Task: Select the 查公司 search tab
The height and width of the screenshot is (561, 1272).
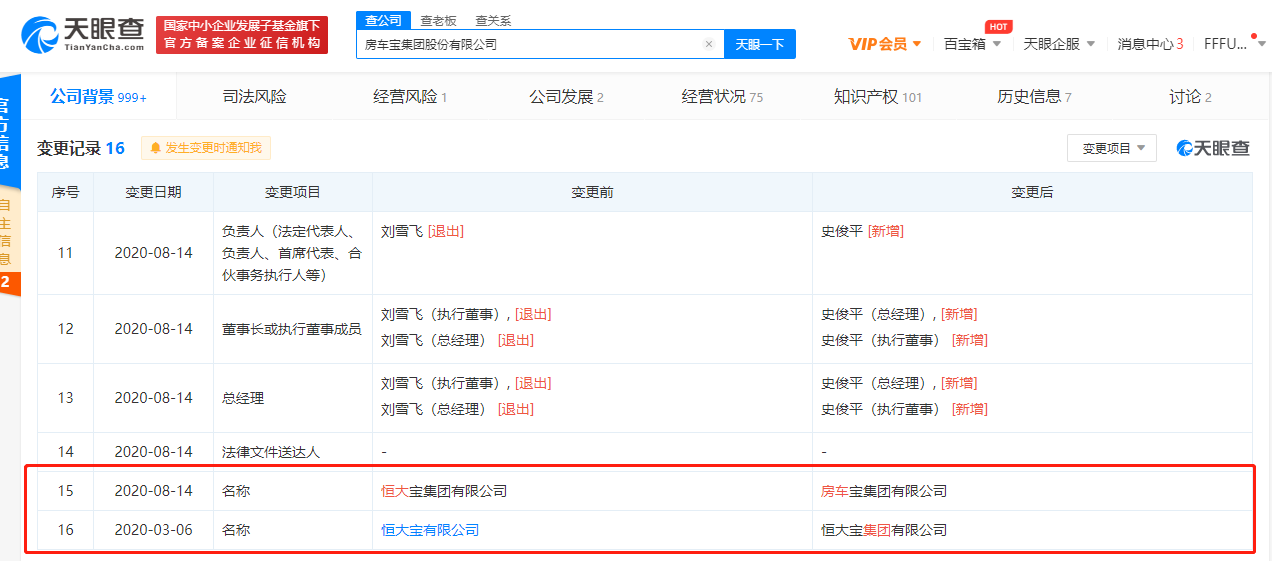Action: pos(383,21)
